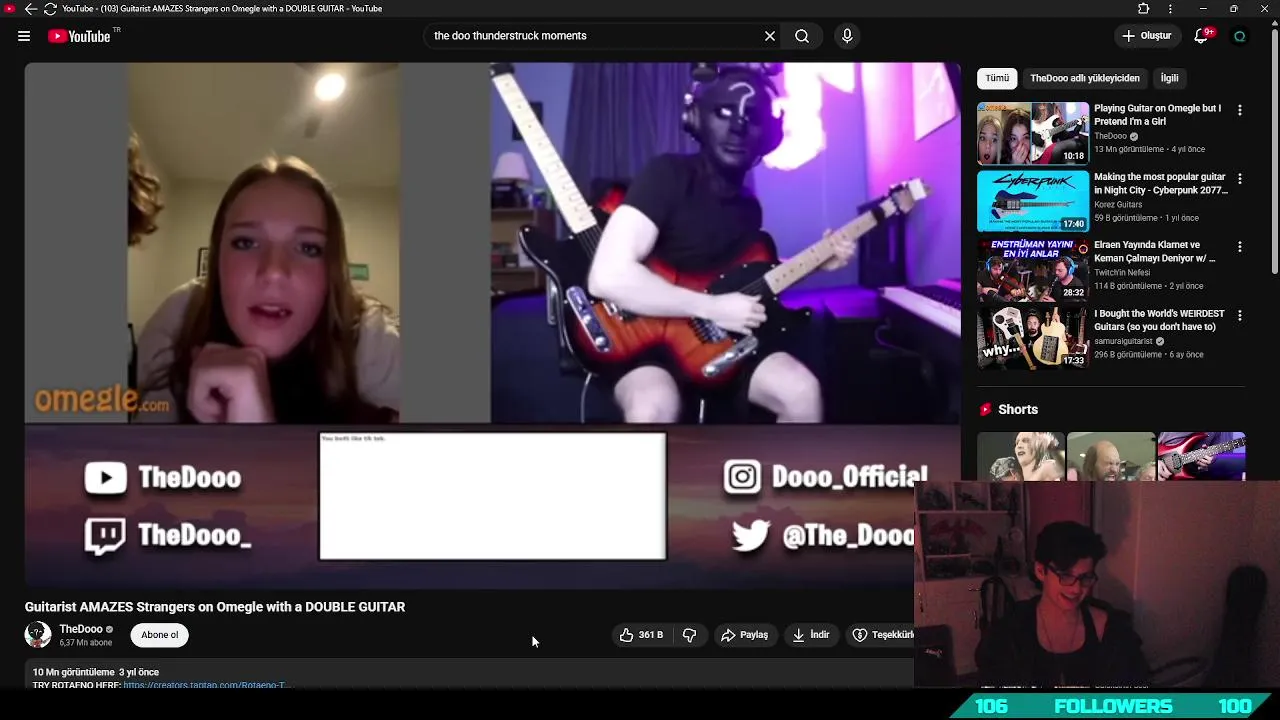Click the Teşekkürler thanks button
This screenshot has height=720, width=1280.
(882, 635)
